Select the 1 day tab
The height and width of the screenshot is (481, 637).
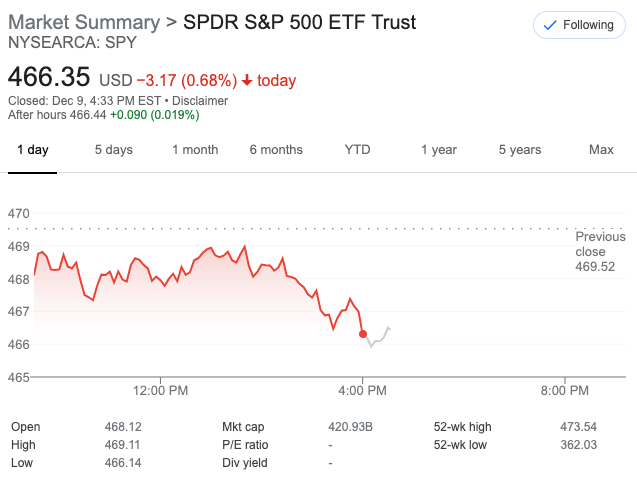(32, 150)
